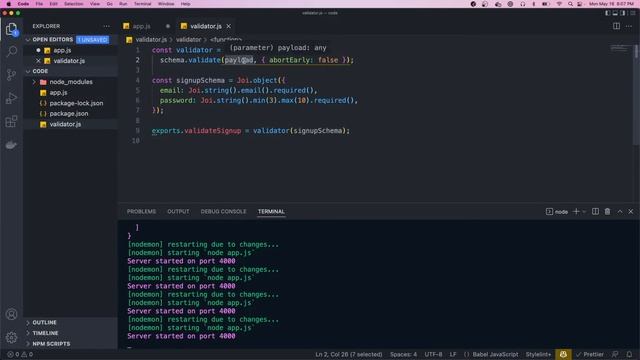
Task: Open Explorer more actions ellipsis
Action: click(x=106, y=26)
